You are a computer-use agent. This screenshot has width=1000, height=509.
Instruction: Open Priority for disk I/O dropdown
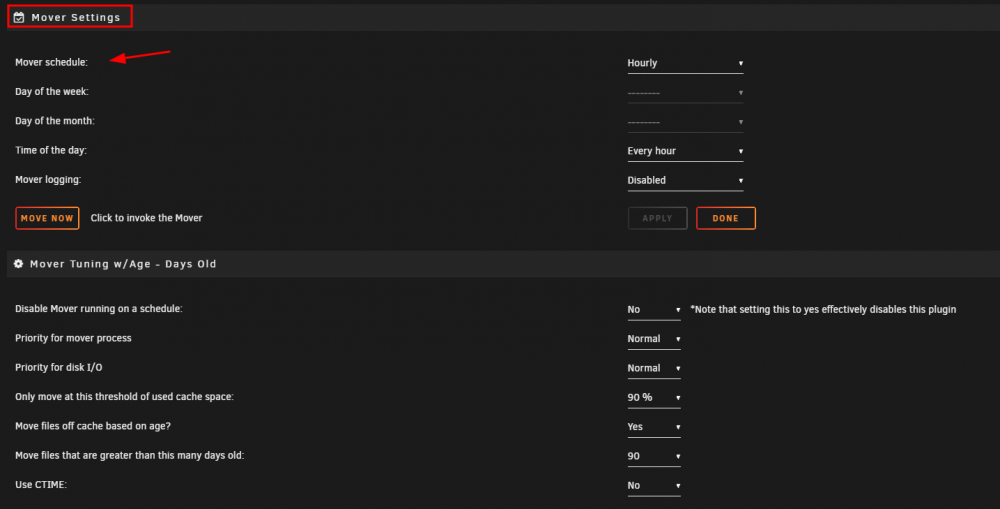pos(654,368)
